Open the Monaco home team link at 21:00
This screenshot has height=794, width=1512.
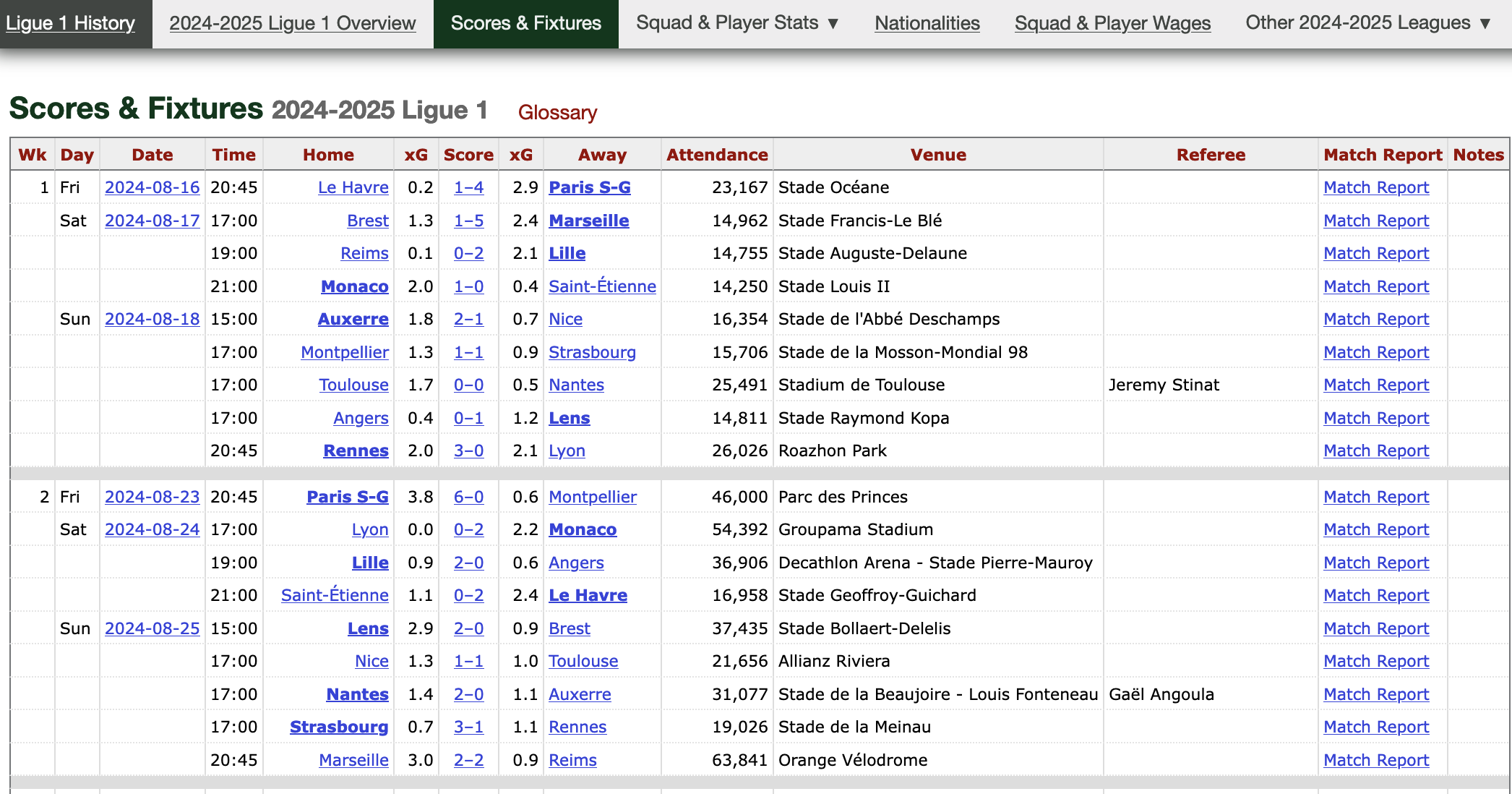click(x=354, y=286)
